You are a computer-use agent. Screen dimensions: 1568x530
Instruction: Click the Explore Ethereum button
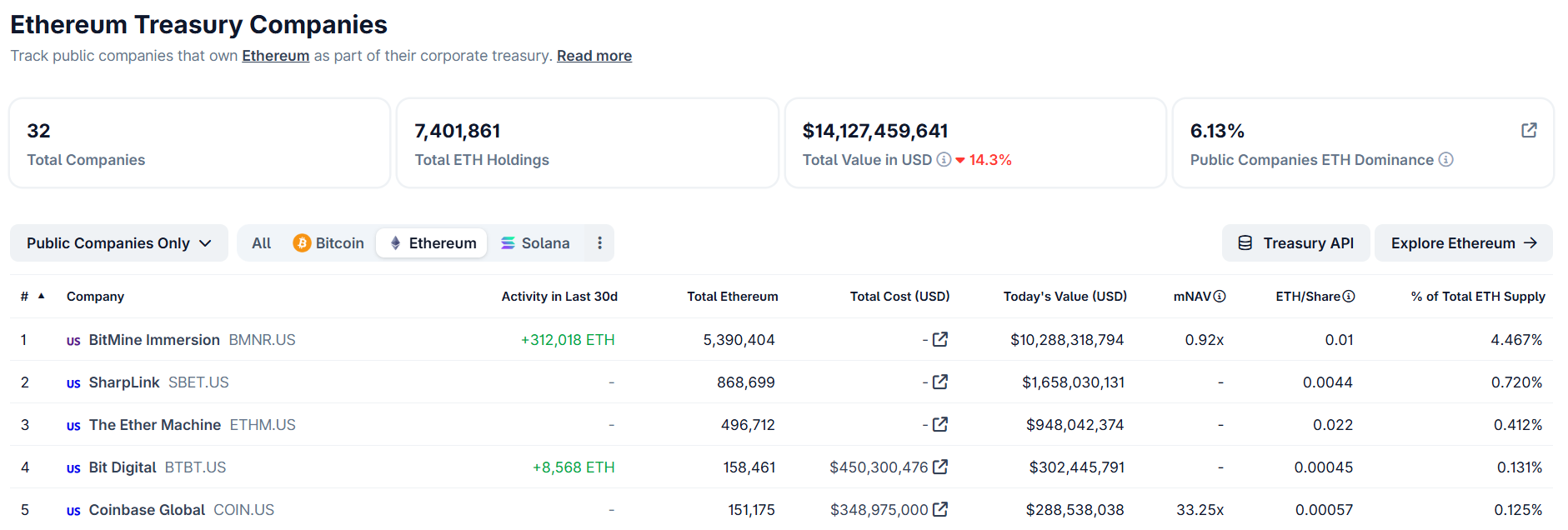point(1463,242)
